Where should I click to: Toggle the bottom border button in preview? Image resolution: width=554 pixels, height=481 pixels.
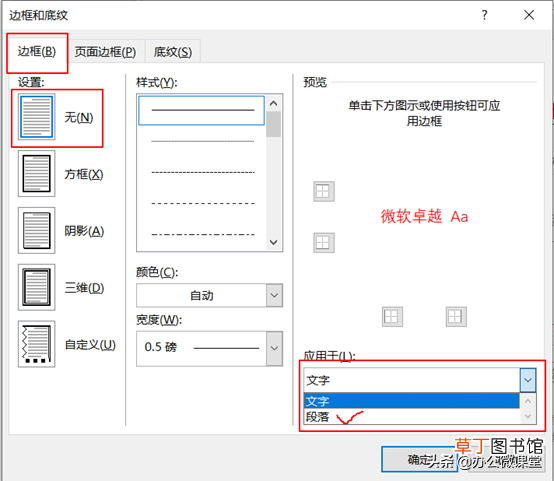324,242
